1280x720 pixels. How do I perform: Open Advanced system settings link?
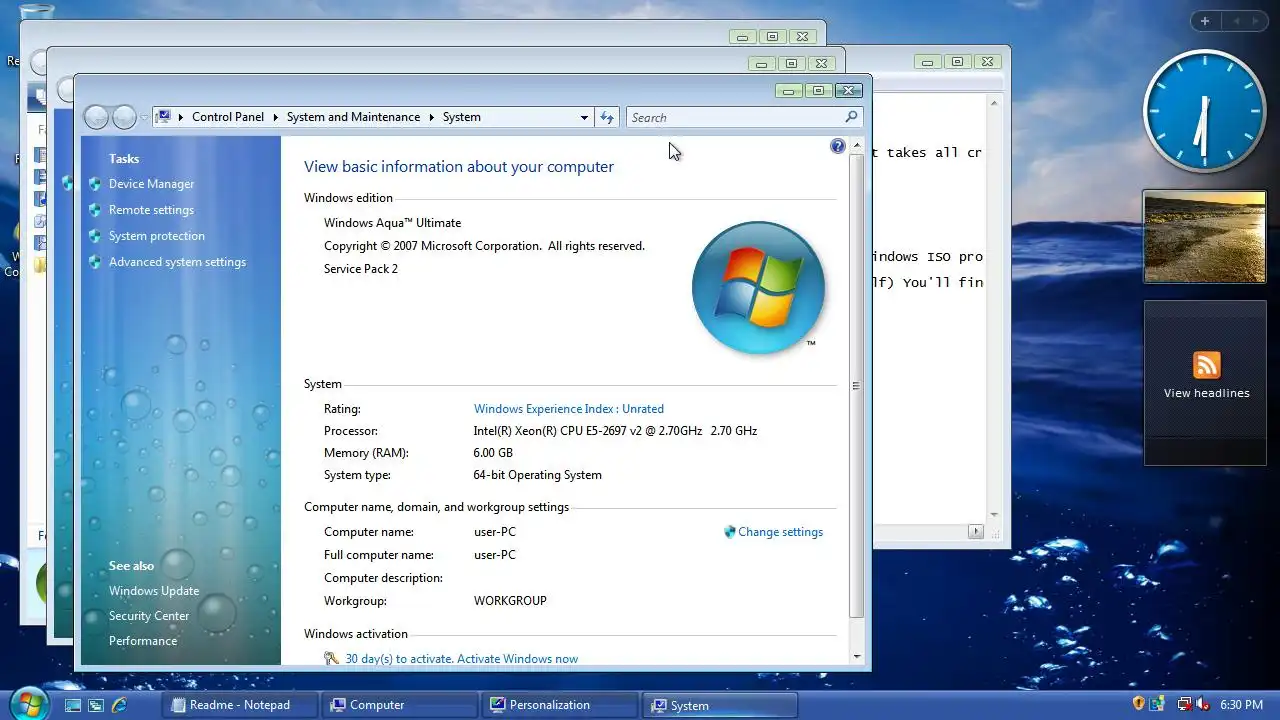(x=177, y=262)
